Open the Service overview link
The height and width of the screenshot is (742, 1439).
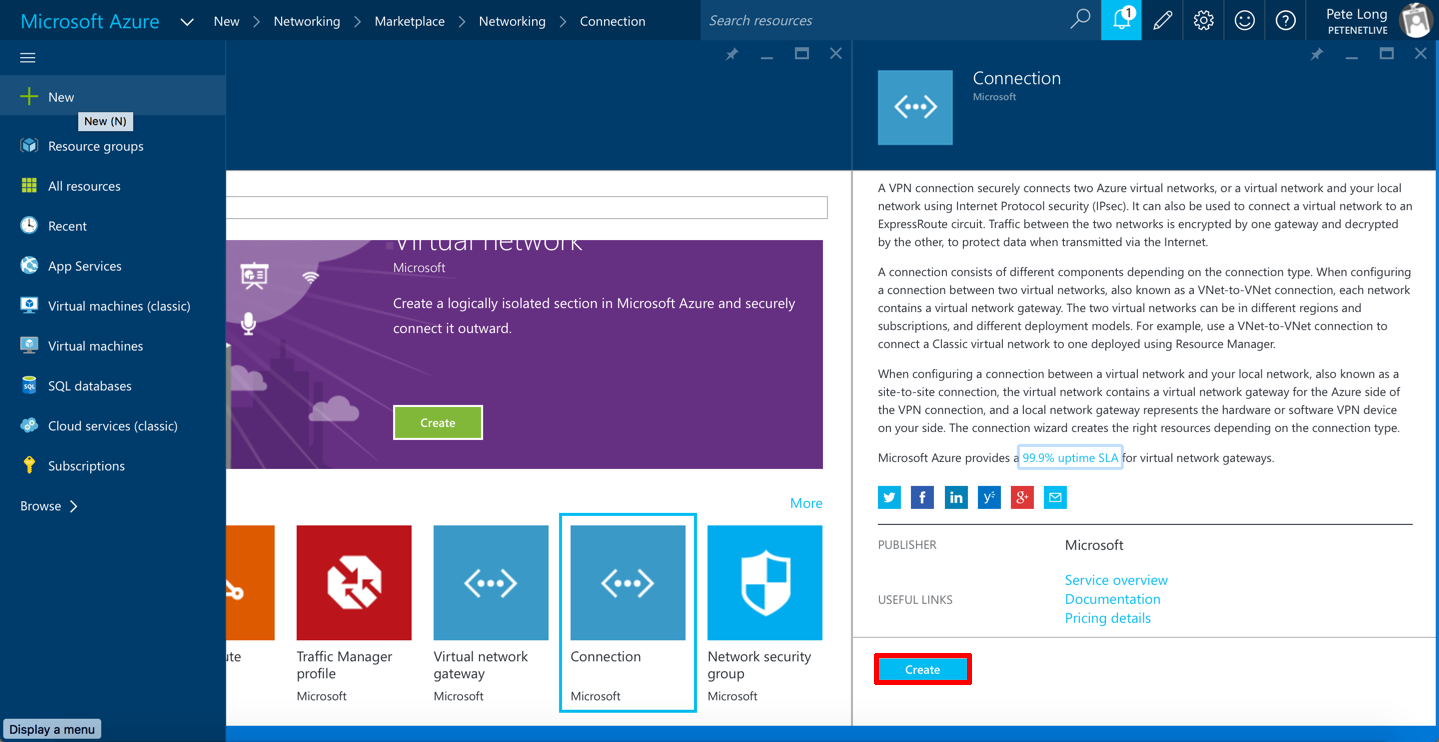click(1116, 580)
